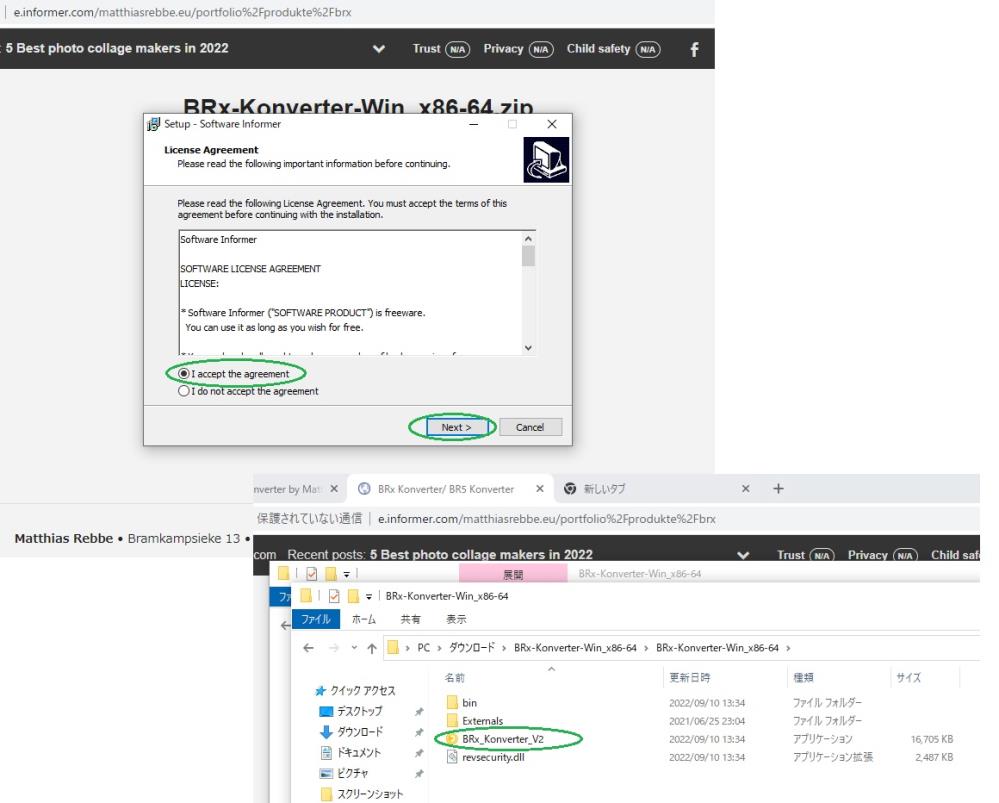Screen dimensions: 999x803
Task: Click the lower browser address bar URL
Action: (x=547, y=519)
